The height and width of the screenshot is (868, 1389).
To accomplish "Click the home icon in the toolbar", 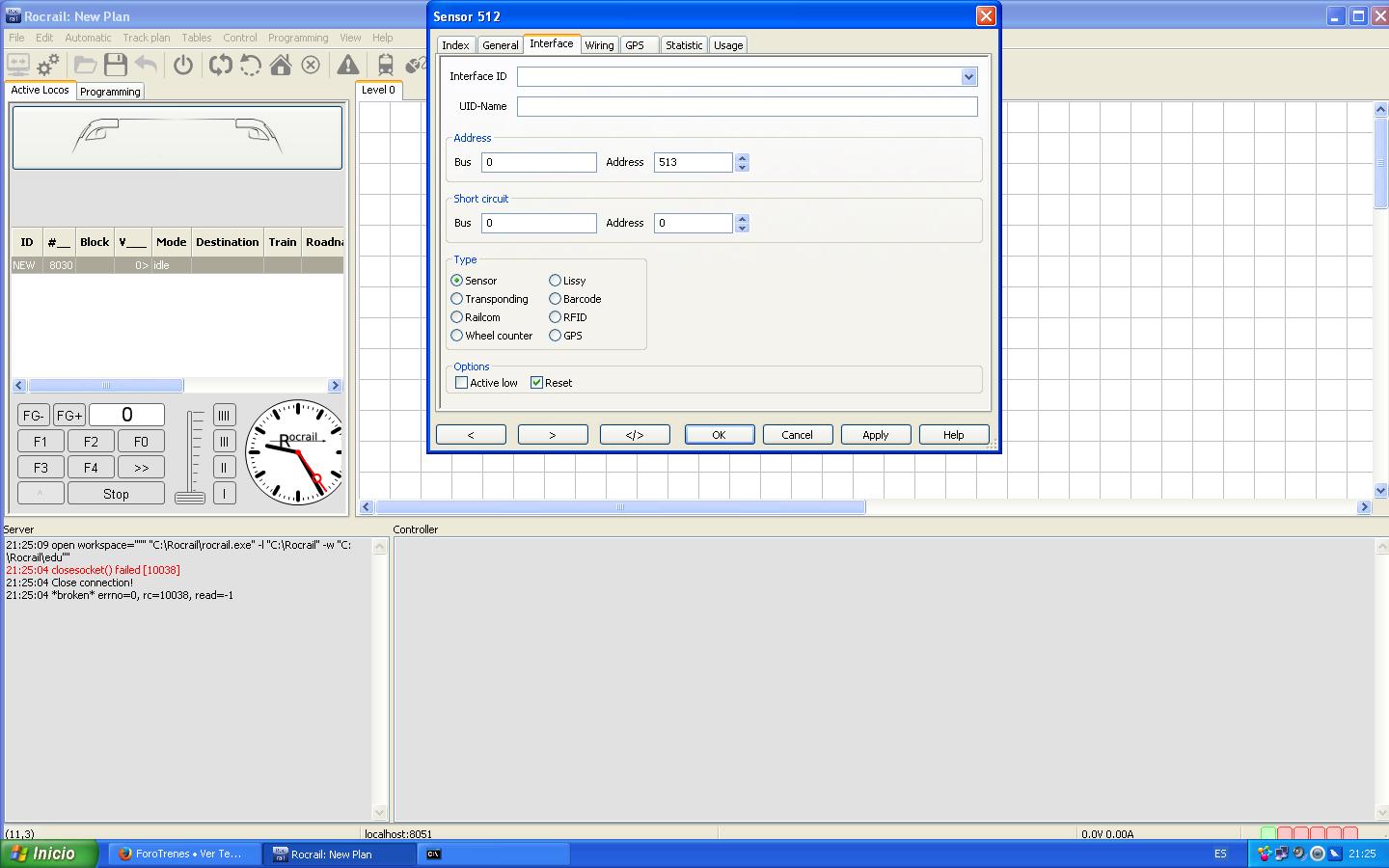I will pyautogui.click(x=281, y=65).
